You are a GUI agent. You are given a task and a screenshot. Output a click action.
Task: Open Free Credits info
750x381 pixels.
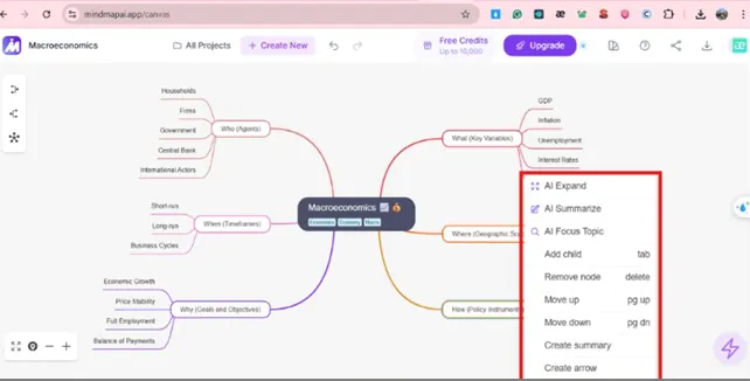(456, 46)
